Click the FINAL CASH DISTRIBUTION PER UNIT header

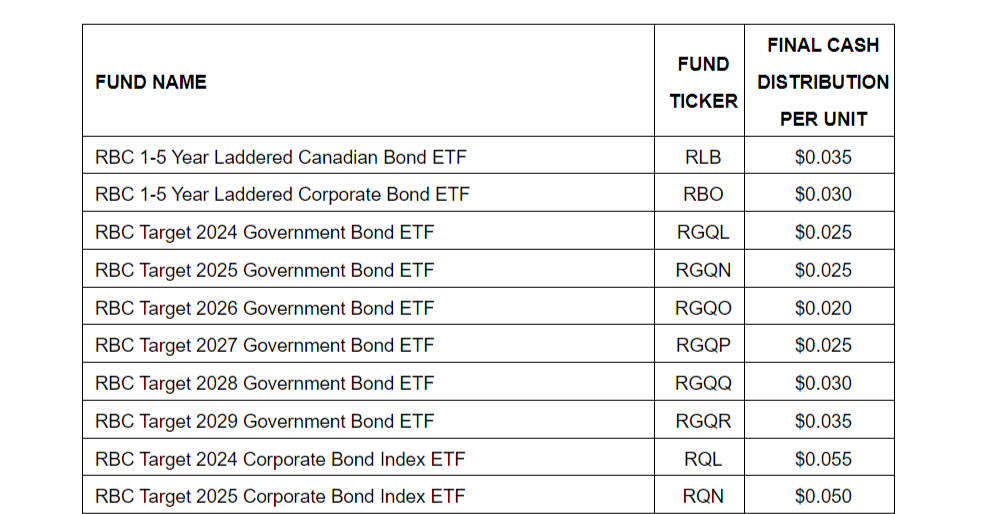coord(823,82)
